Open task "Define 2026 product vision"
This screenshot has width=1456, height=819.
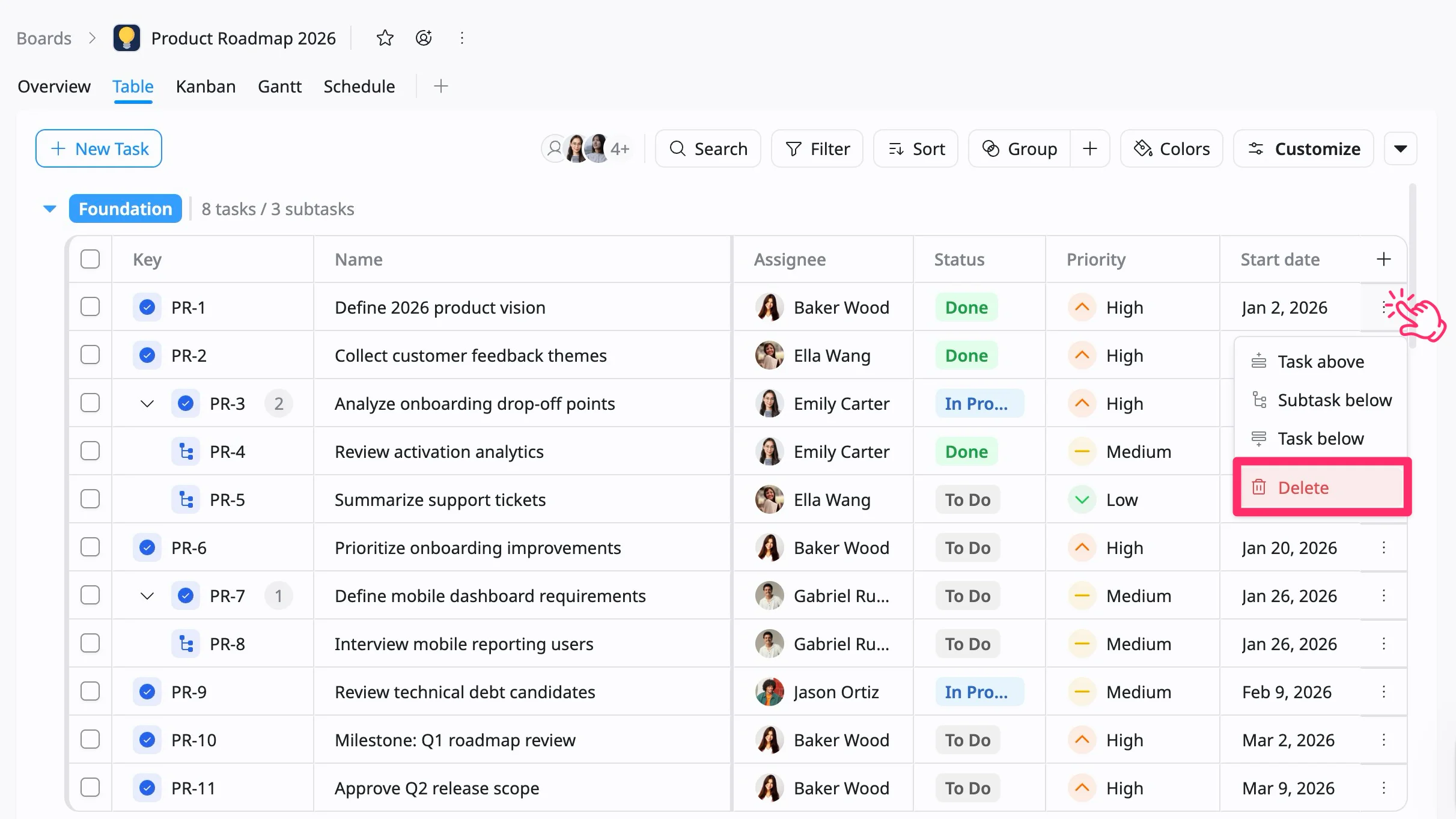[440, 307]
